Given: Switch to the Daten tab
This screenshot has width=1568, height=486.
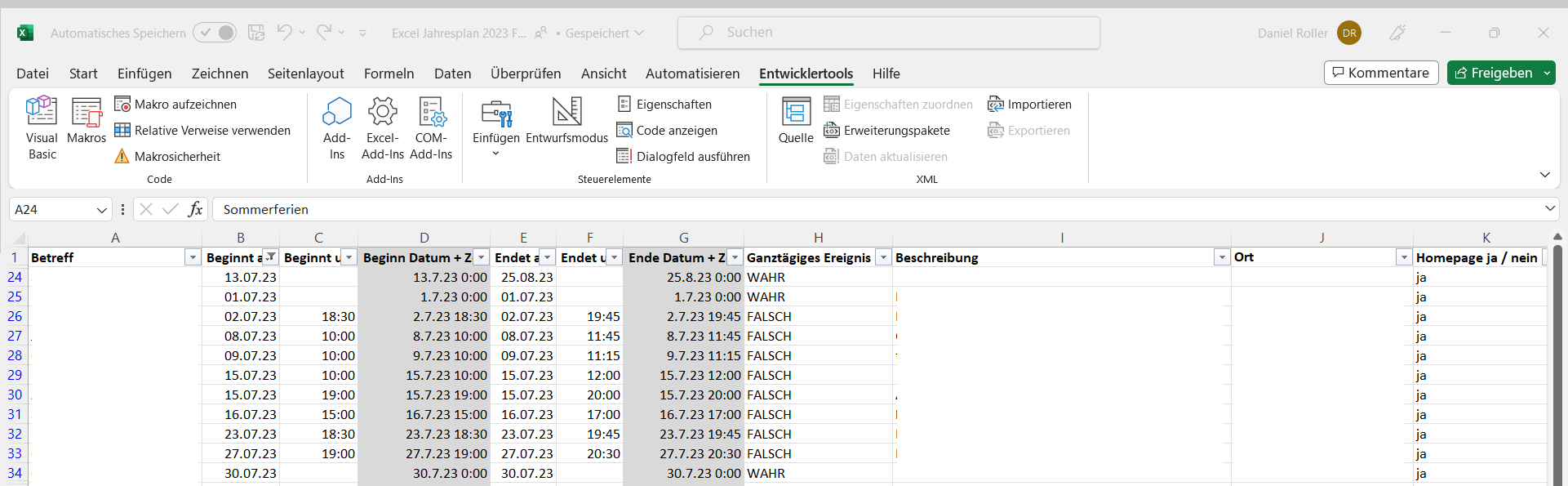Looking at the screenshot, I should (452, 74).
